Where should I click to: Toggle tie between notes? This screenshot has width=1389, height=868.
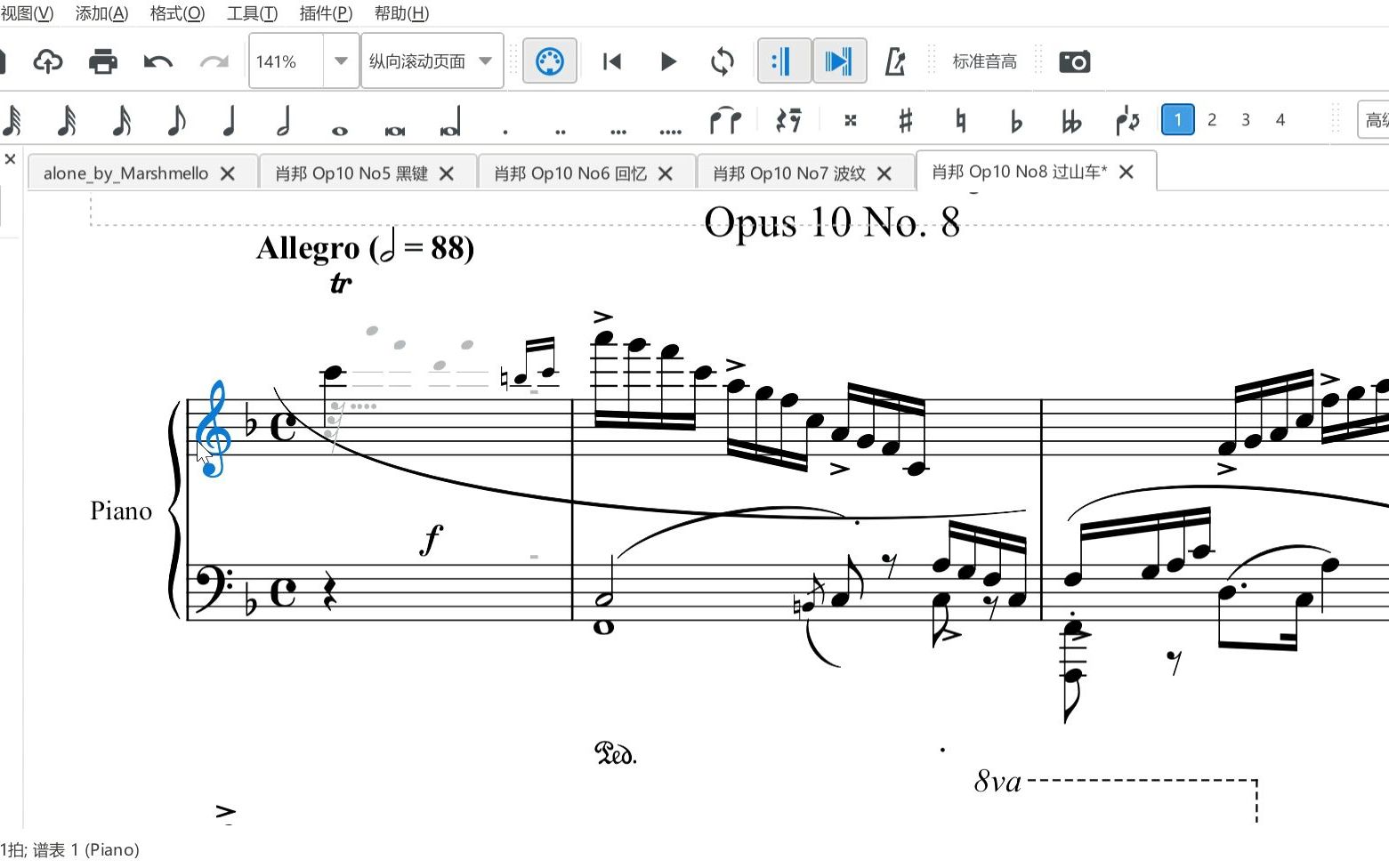tap(725, 120)
